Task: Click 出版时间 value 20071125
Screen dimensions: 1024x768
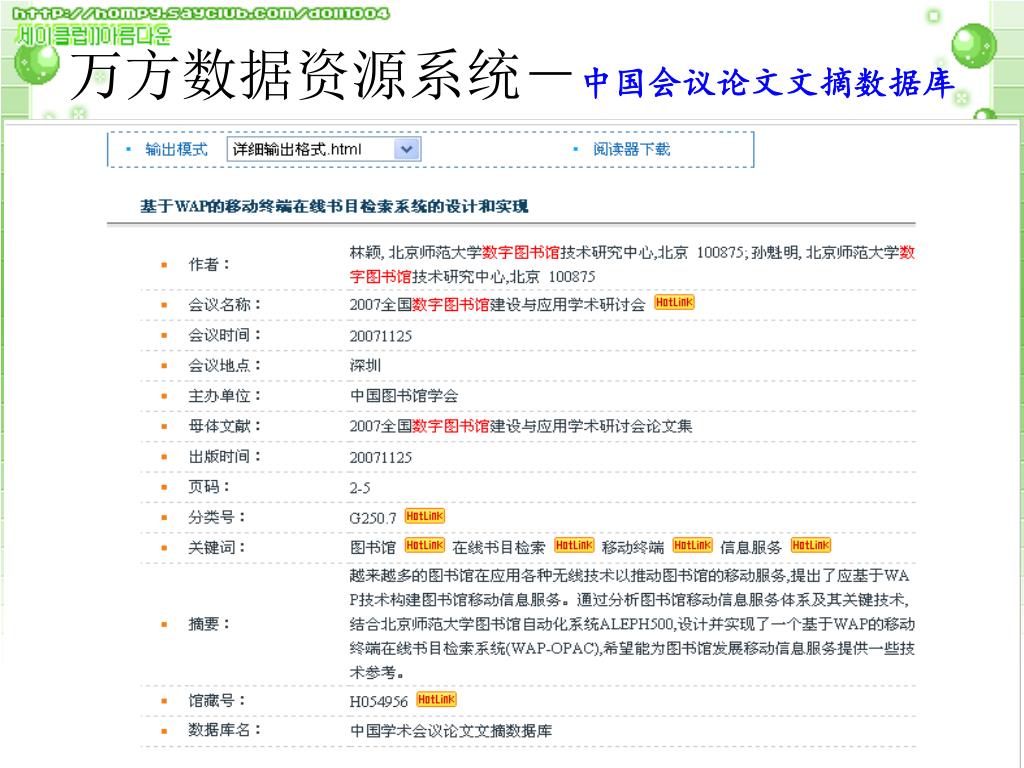Action: click(x=381, y=458)
